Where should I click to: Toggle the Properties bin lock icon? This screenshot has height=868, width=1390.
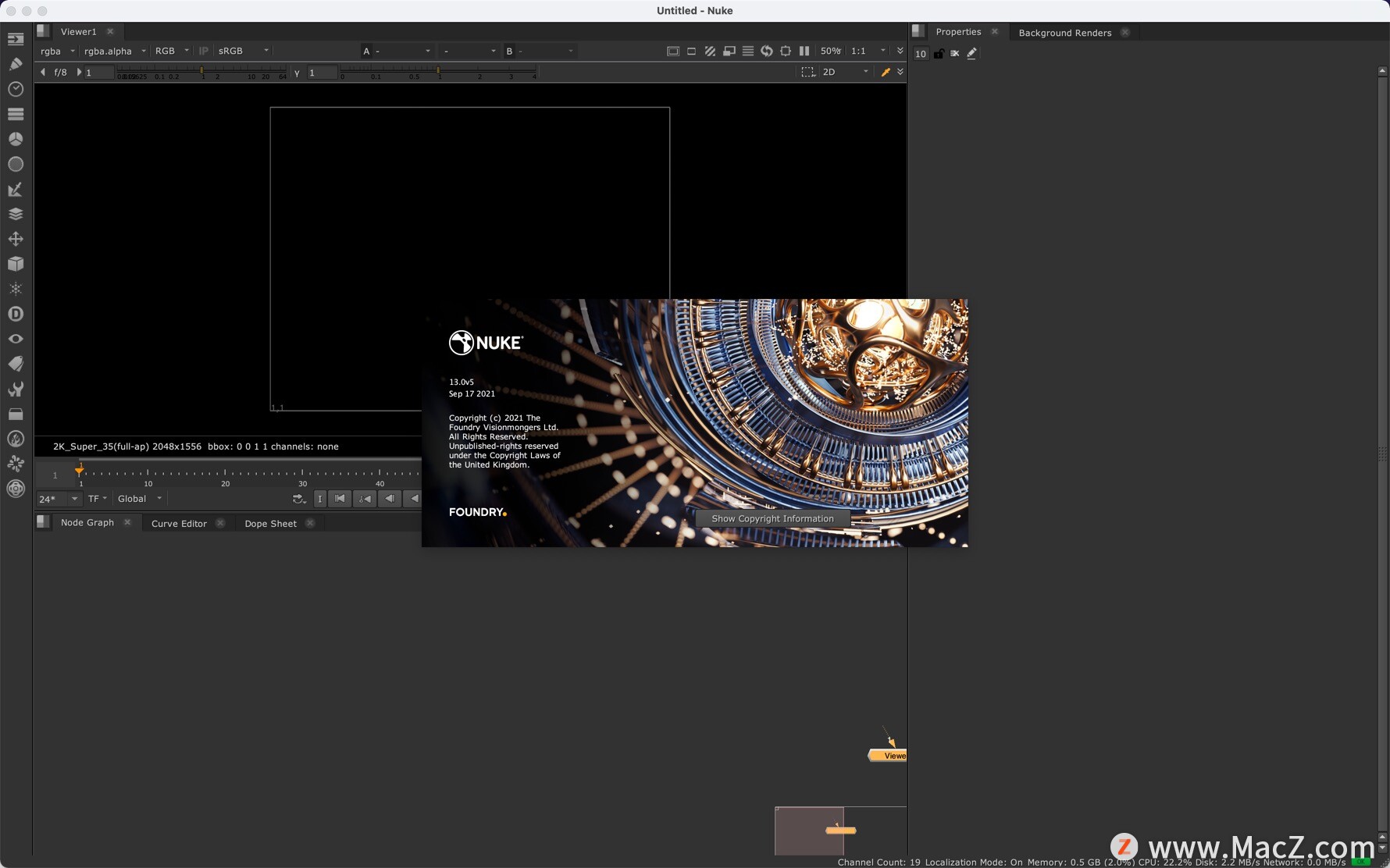[939, 53]
